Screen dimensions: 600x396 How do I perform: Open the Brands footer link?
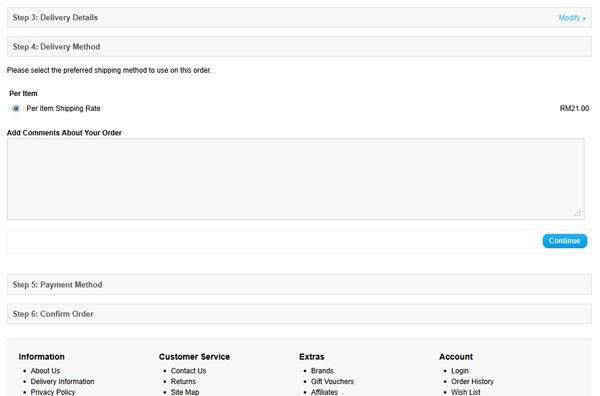pyautogui.click(x=322, y=371)
